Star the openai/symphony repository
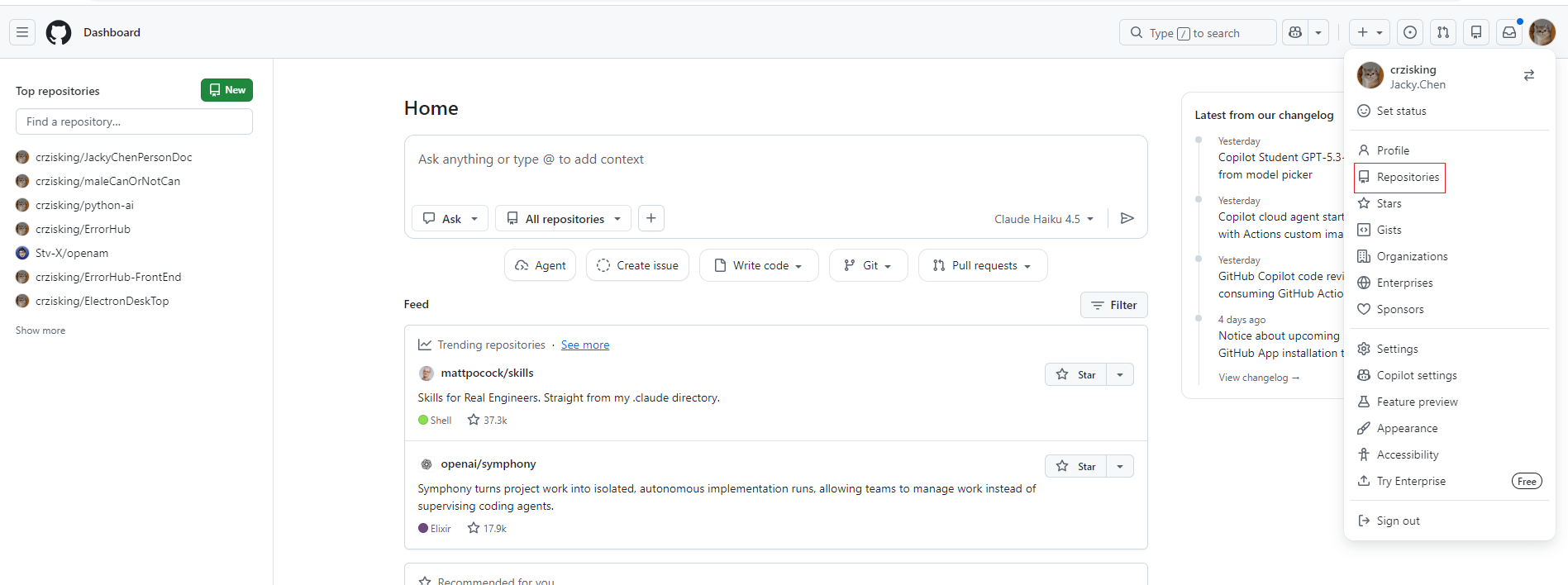 [1075, 466]
